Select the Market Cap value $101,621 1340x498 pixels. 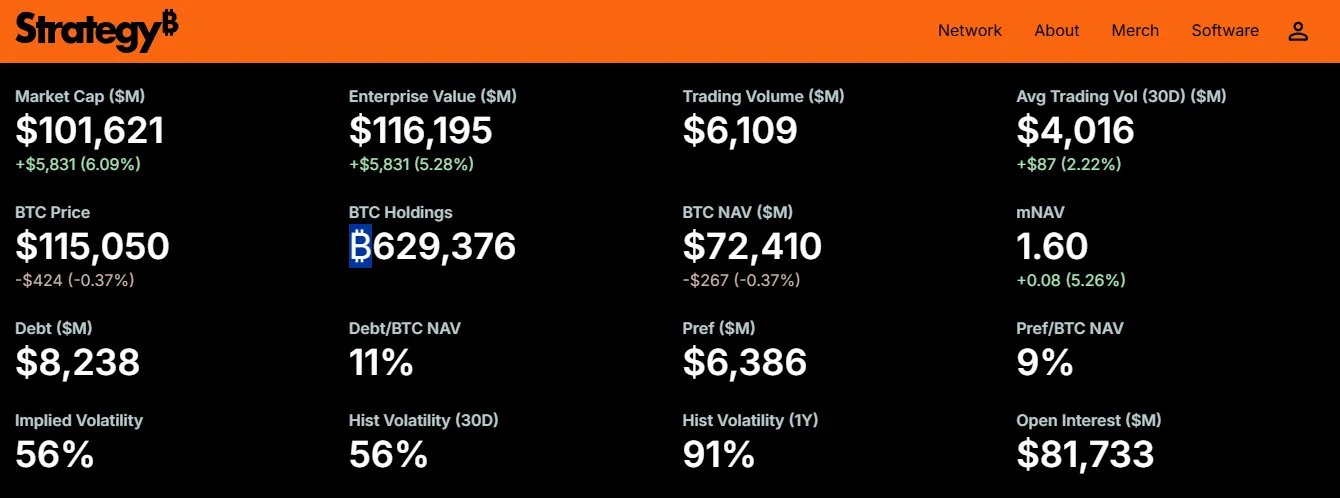click(x=90, y=130)
